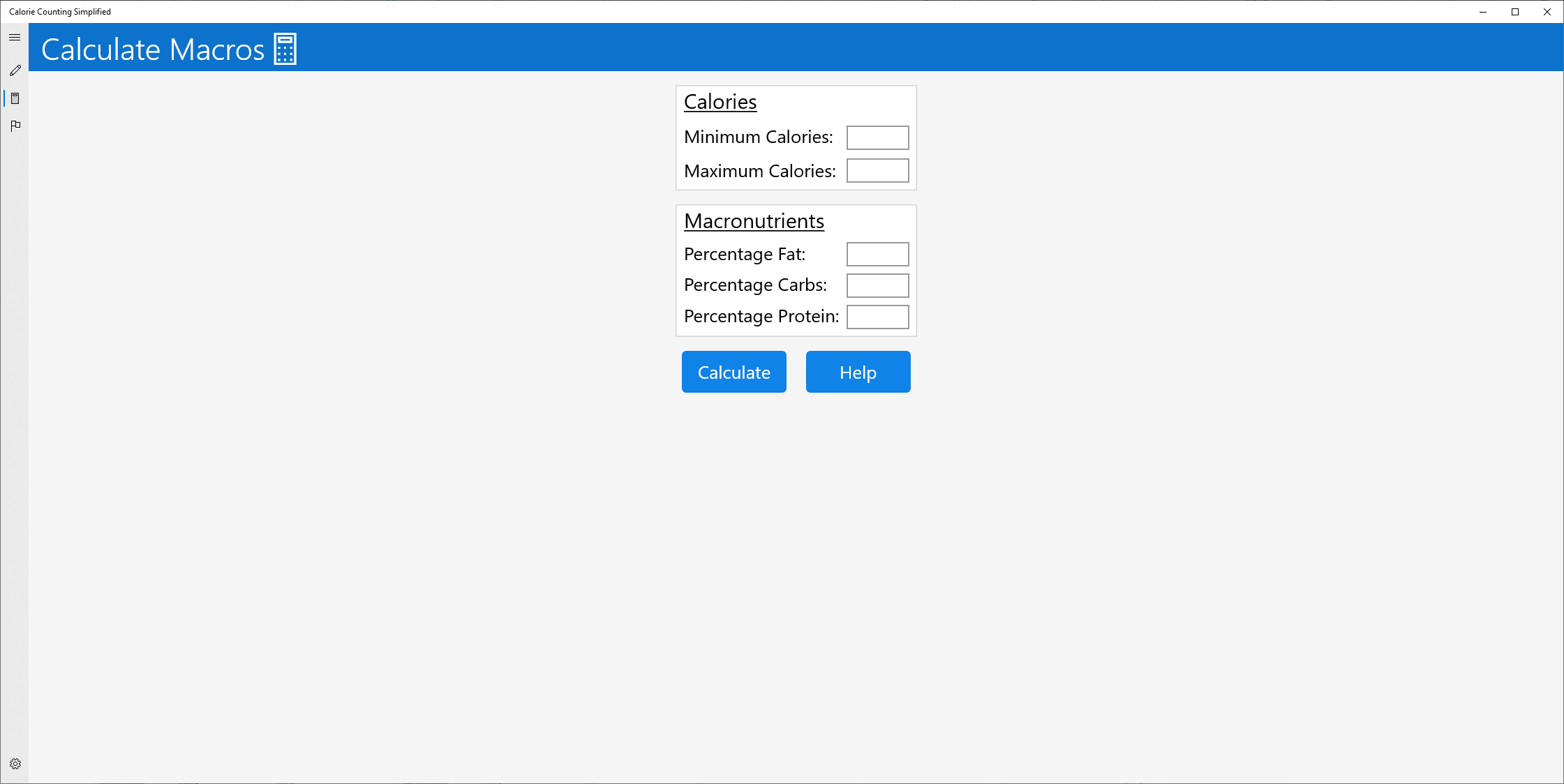The height and width of the screenshot is (784, 1564).
Task: Select the calculator page icon in sidebar
Action: click(x=15, y=98)
